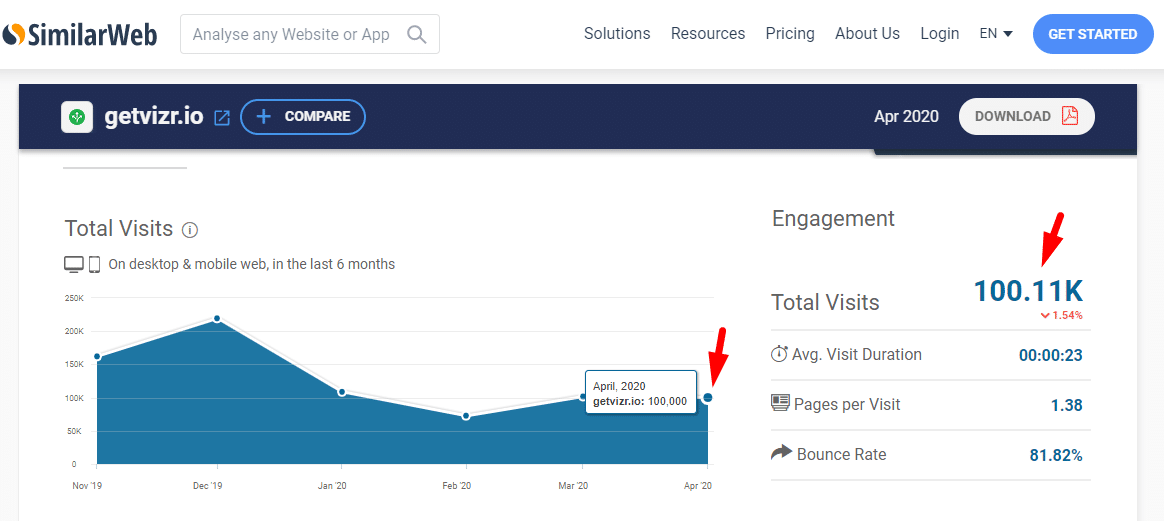Click the 81.82% bounce rate value

1056,455
